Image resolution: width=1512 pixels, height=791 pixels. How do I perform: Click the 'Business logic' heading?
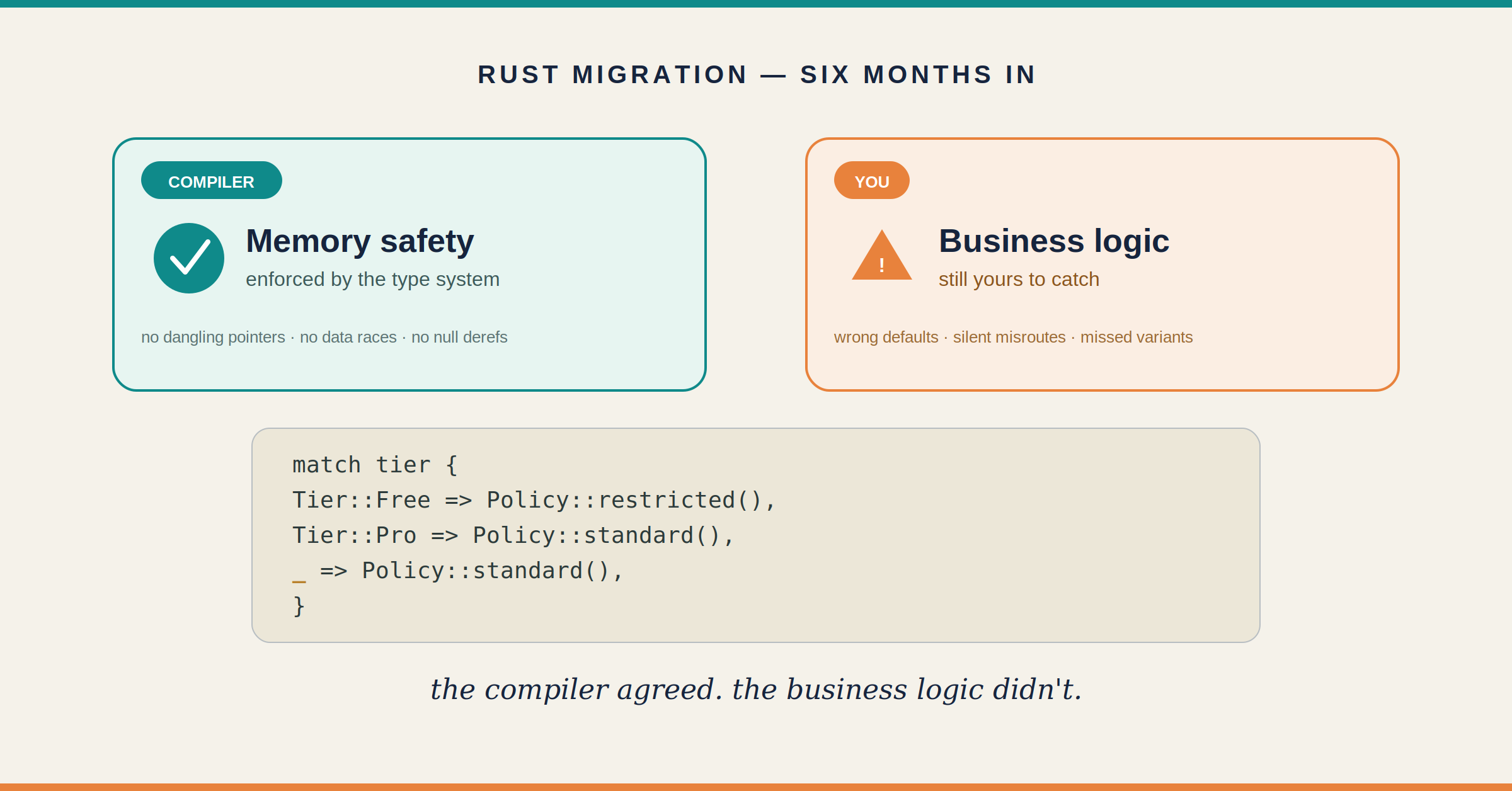point(1054,241)
